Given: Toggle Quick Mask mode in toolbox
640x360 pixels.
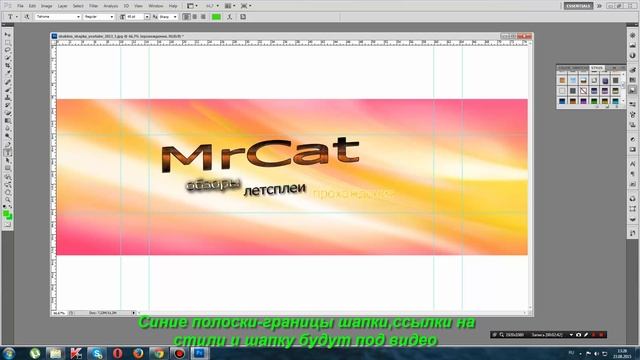Looking at the screenshot, I should pos(8,224).
